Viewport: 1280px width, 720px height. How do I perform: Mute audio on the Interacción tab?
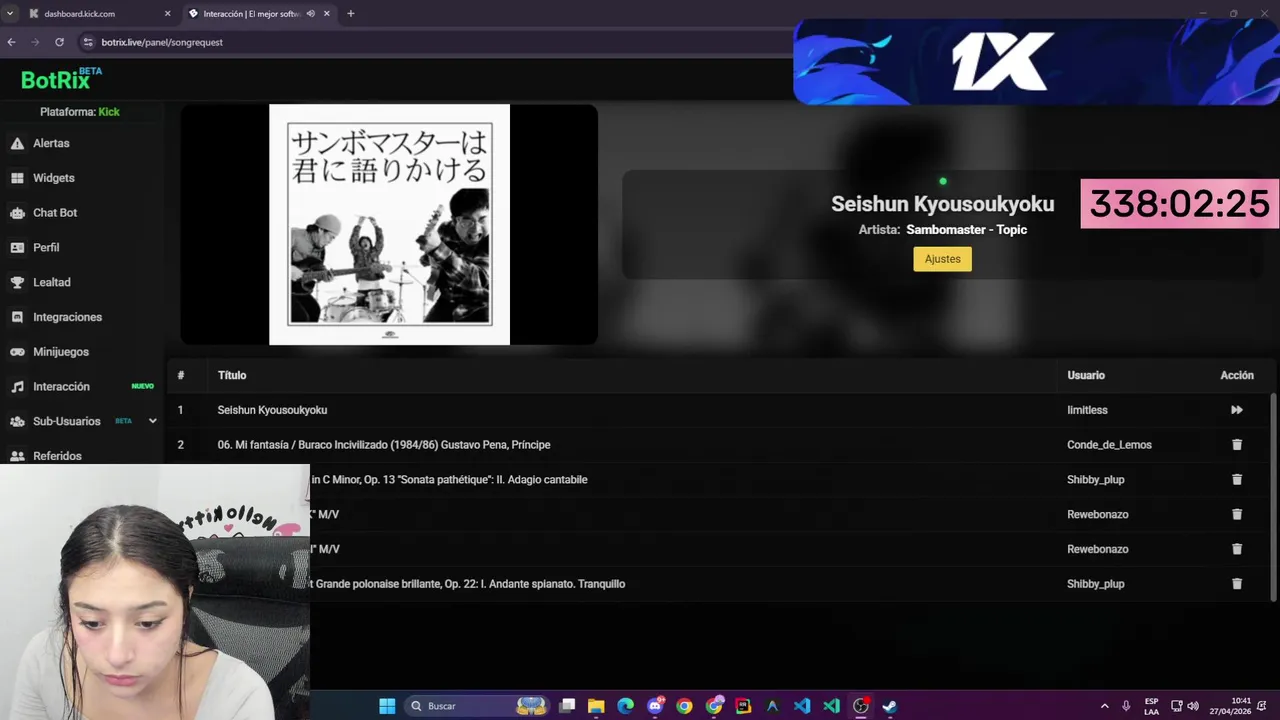coord(310,14)
